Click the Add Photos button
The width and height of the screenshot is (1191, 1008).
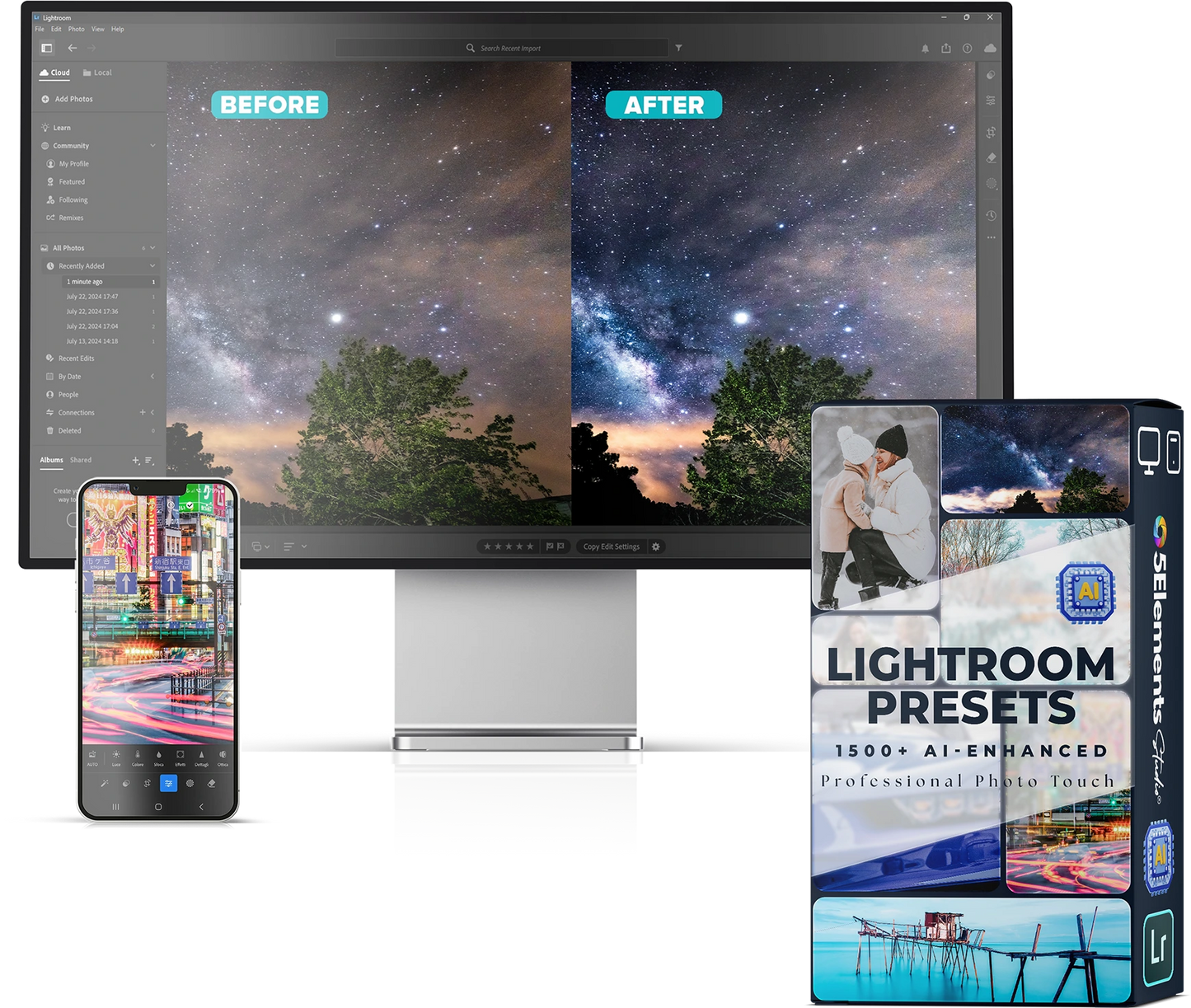tap(68, 99)
